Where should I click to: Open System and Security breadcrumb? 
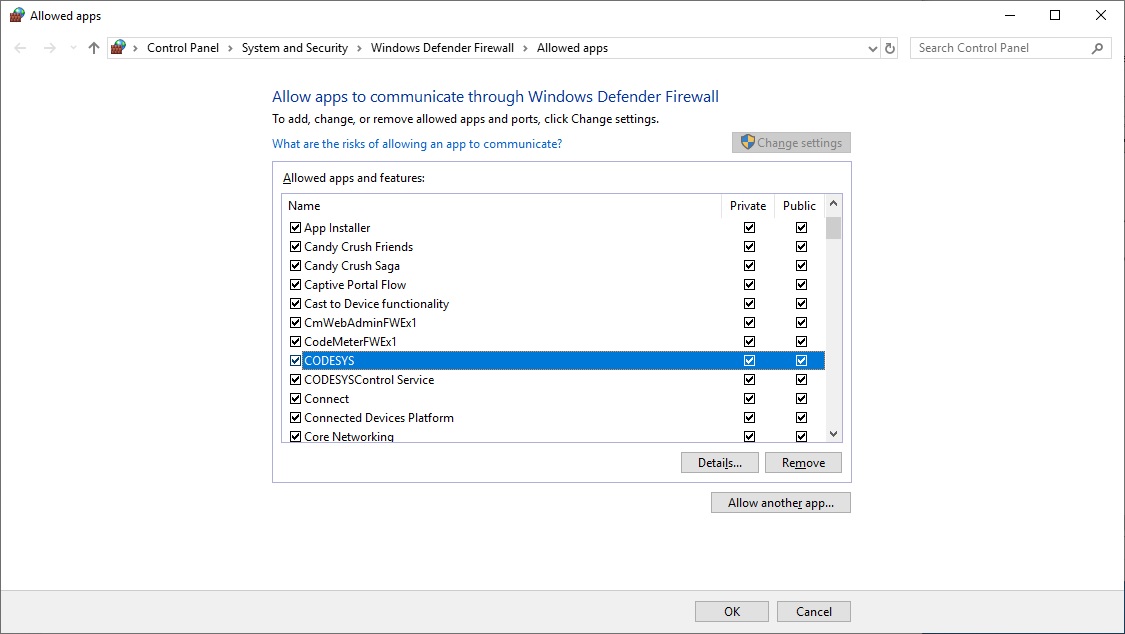coord(295,48)
